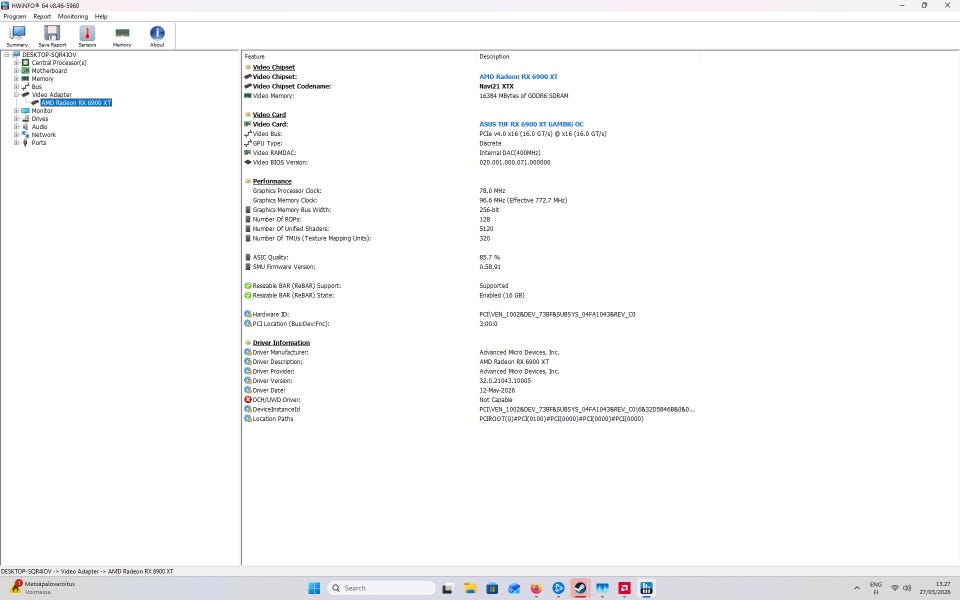Click the green ReBAR State check icon
Image resolution: width=960 pixels, height=600 pixels.
pyautogui.click(x=248, y=295)
